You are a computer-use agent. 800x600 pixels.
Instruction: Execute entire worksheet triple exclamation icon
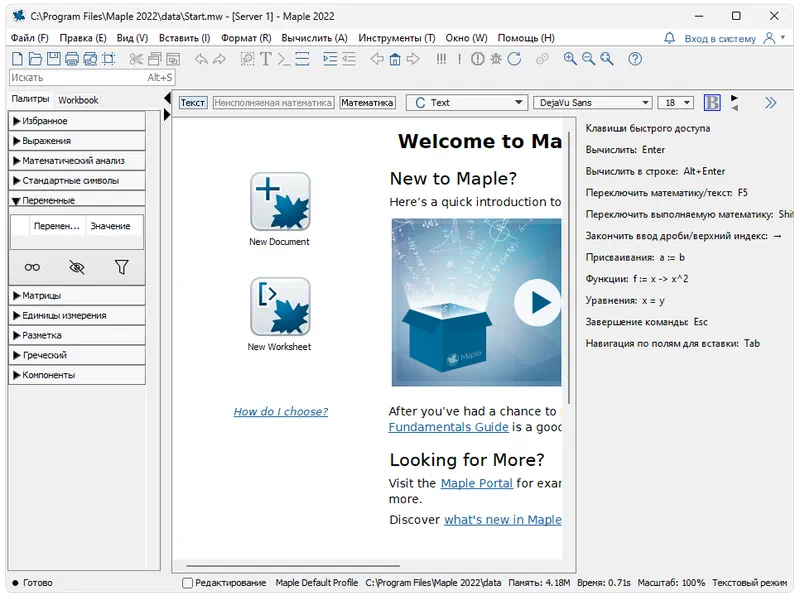pyautogui.click(x=441, y=59)
